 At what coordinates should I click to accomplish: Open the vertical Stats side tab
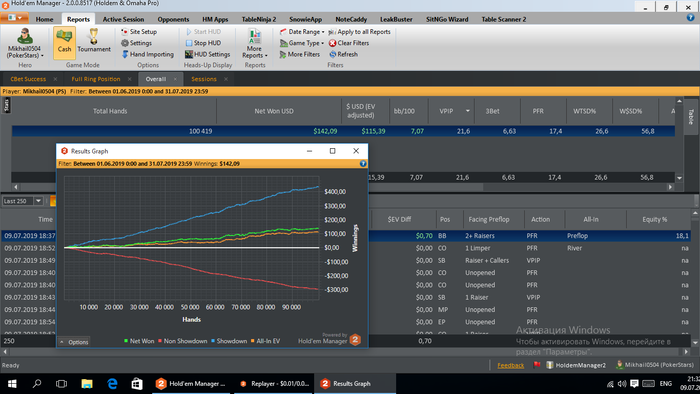click(6, 105)
